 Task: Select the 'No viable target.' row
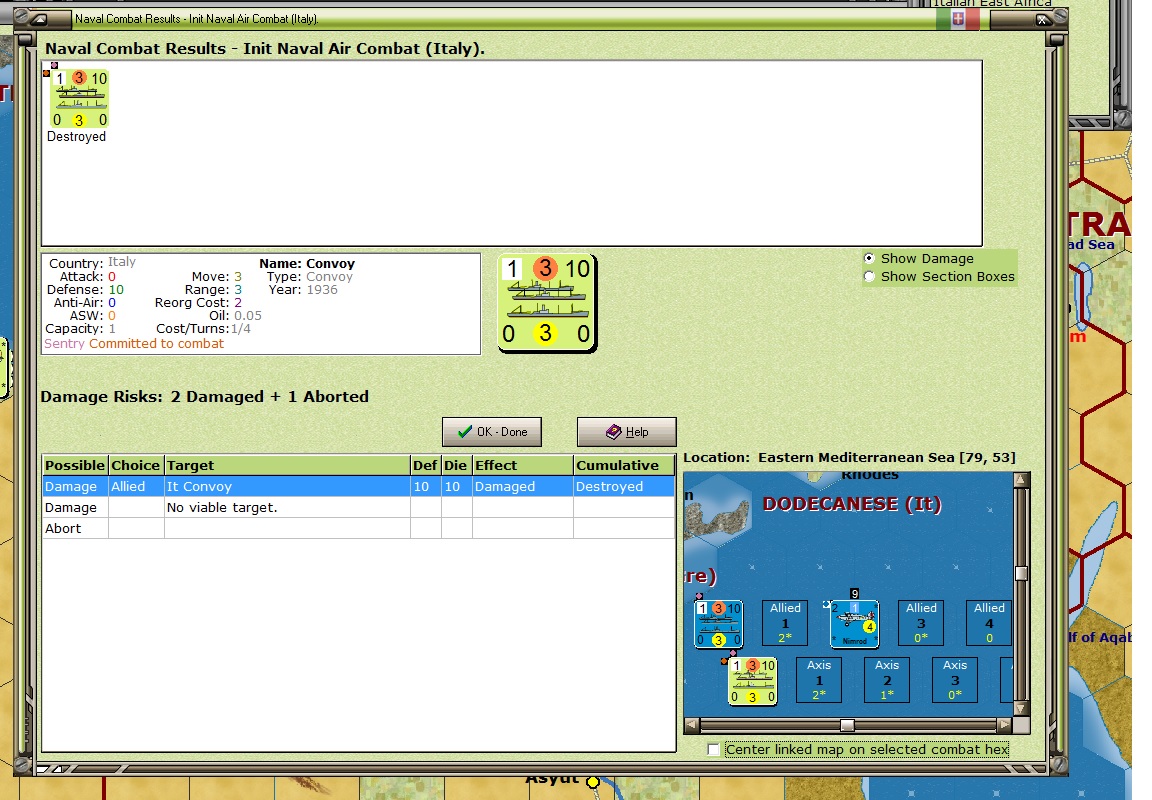[x=359, y=508]
